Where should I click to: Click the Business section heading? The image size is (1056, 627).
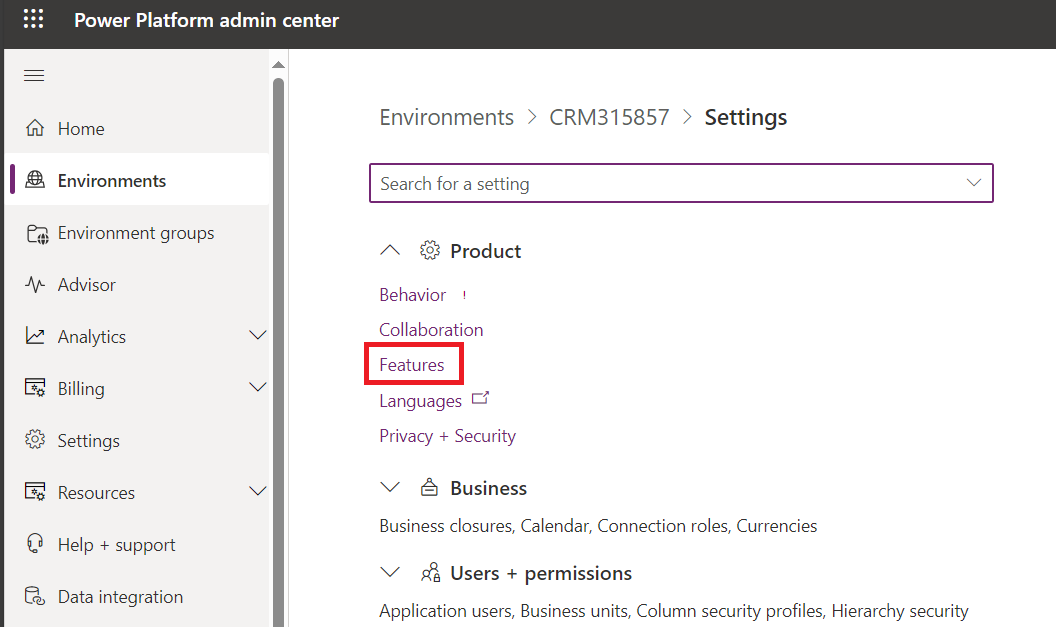tap(488, 488)
